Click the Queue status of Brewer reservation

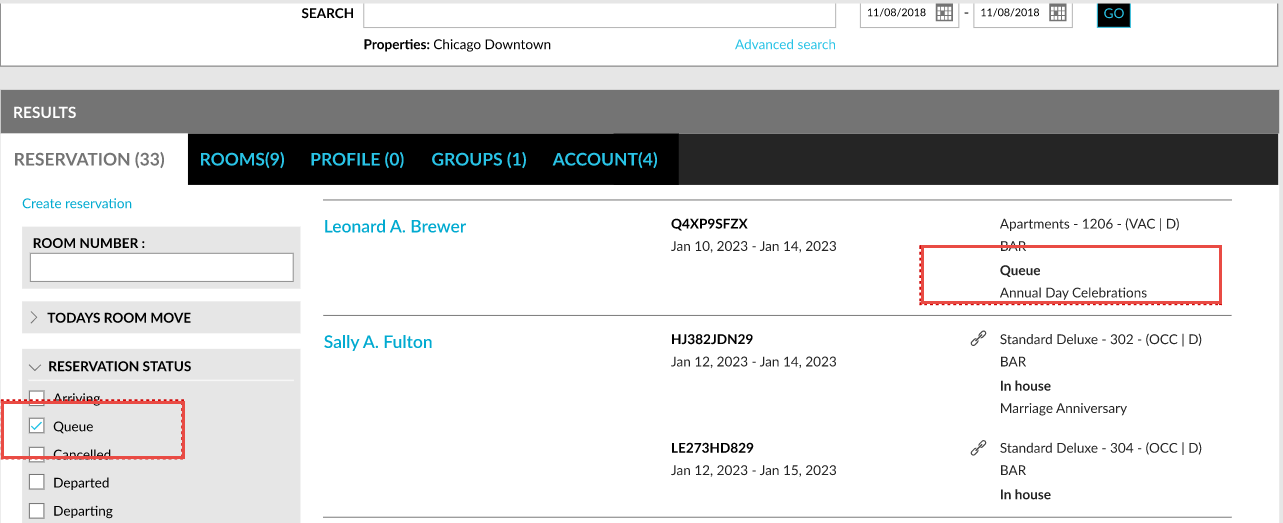point(1020,270)
